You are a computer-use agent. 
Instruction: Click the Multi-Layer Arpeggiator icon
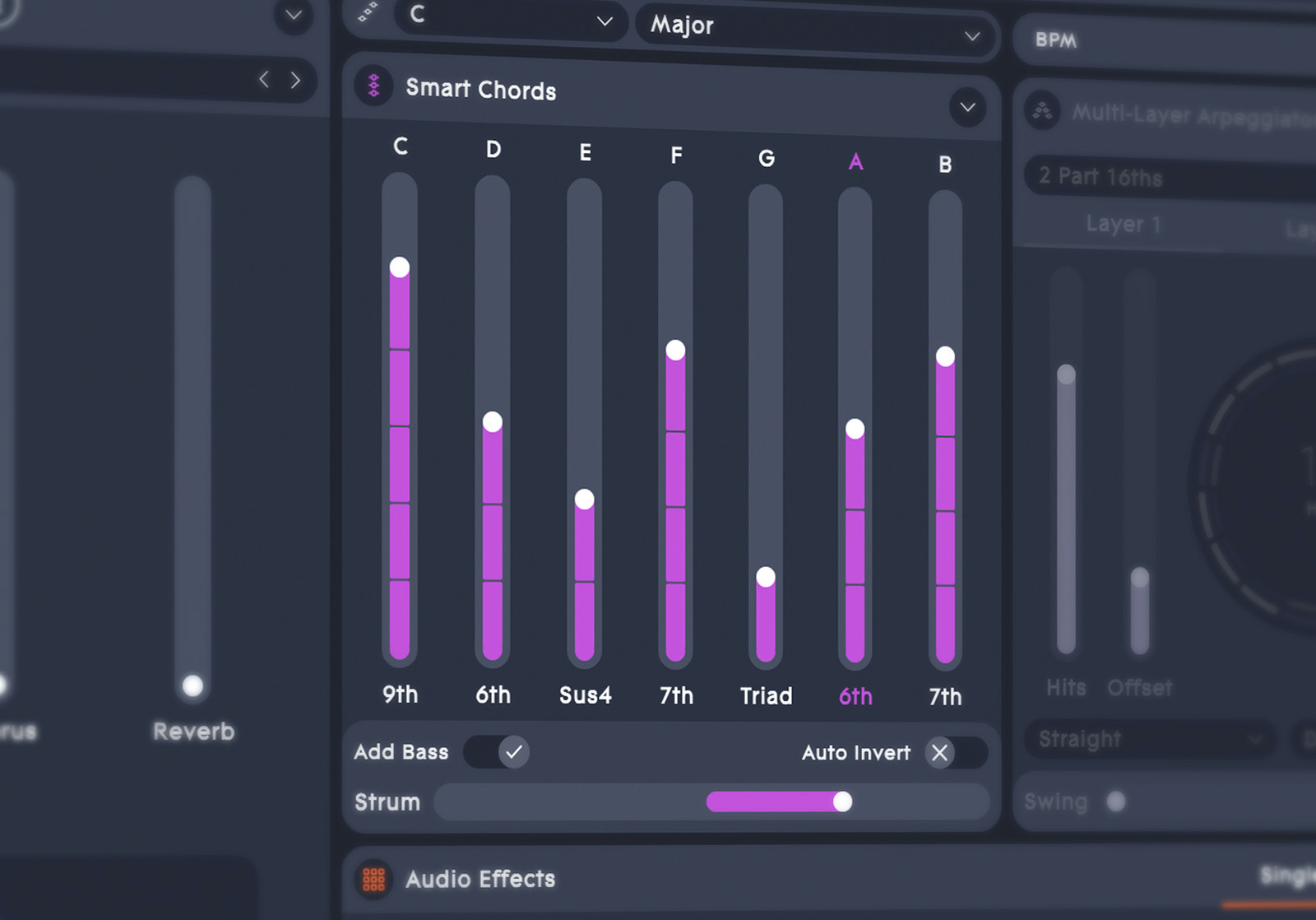click(1043, 110)
